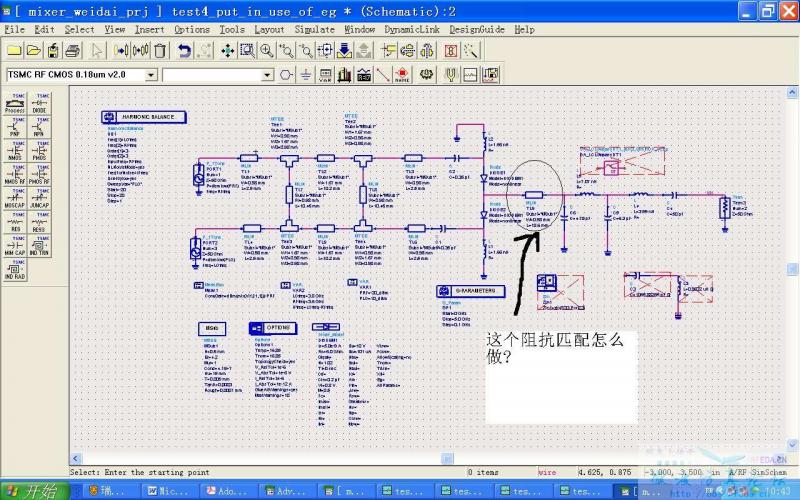Select the S-PARAMETERS controller block
The image size is (800, 500).
coord(470,291)
